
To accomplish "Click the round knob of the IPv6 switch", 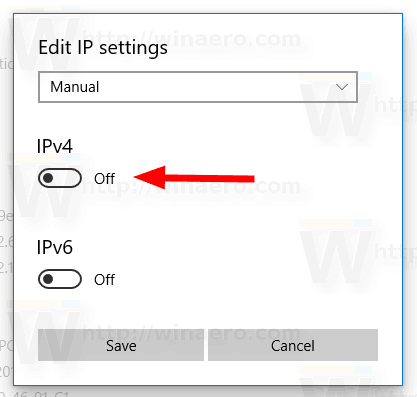I will point(48,279).
